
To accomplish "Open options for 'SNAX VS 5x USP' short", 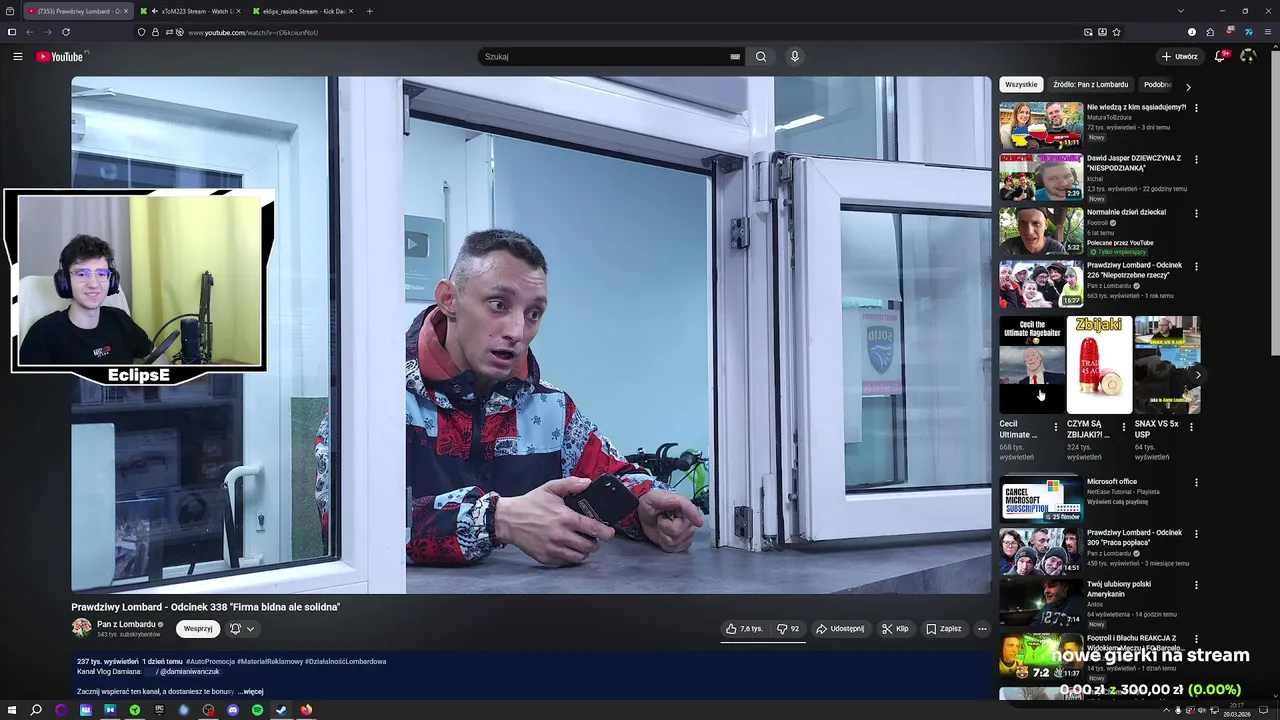I will click(x=1191, y=427).
